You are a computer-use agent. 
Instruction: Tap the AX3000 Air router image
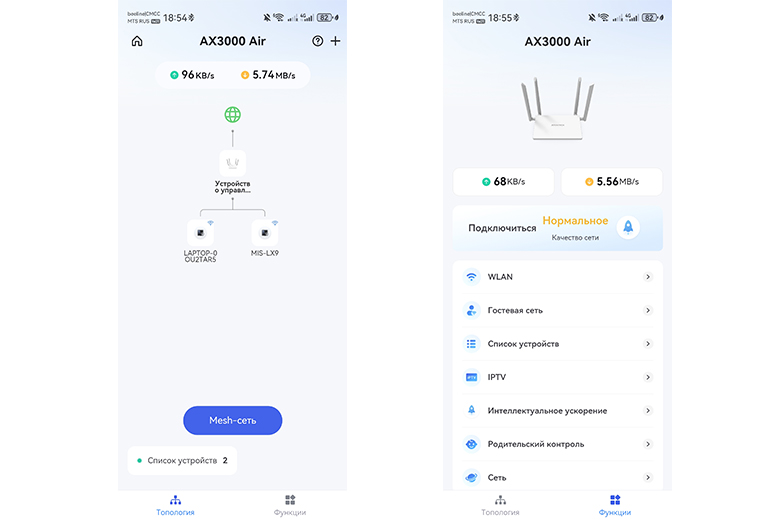pyautogui.click(x=558, y=108)
